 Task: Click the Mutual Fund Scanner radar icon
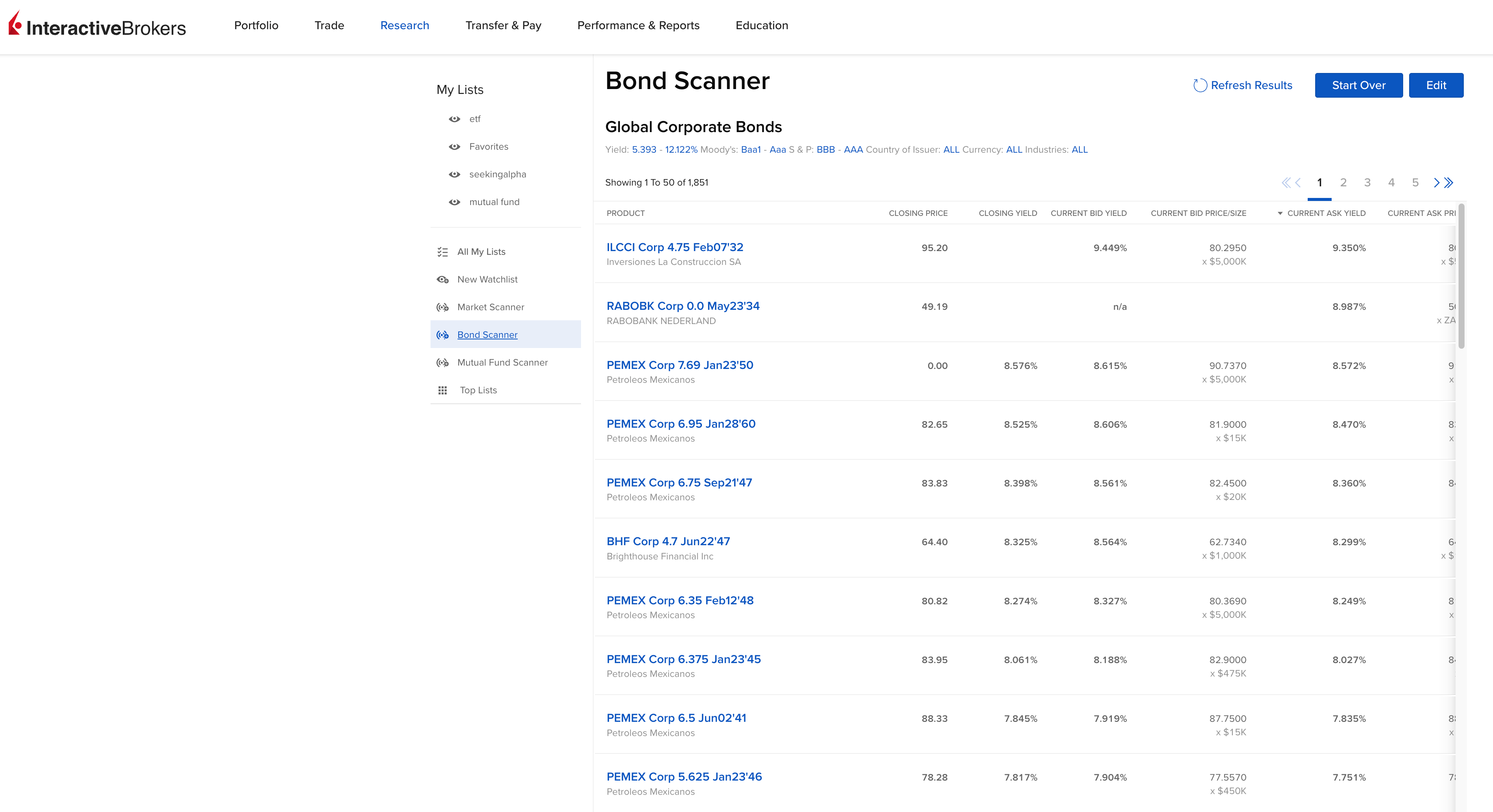(443, 363)
